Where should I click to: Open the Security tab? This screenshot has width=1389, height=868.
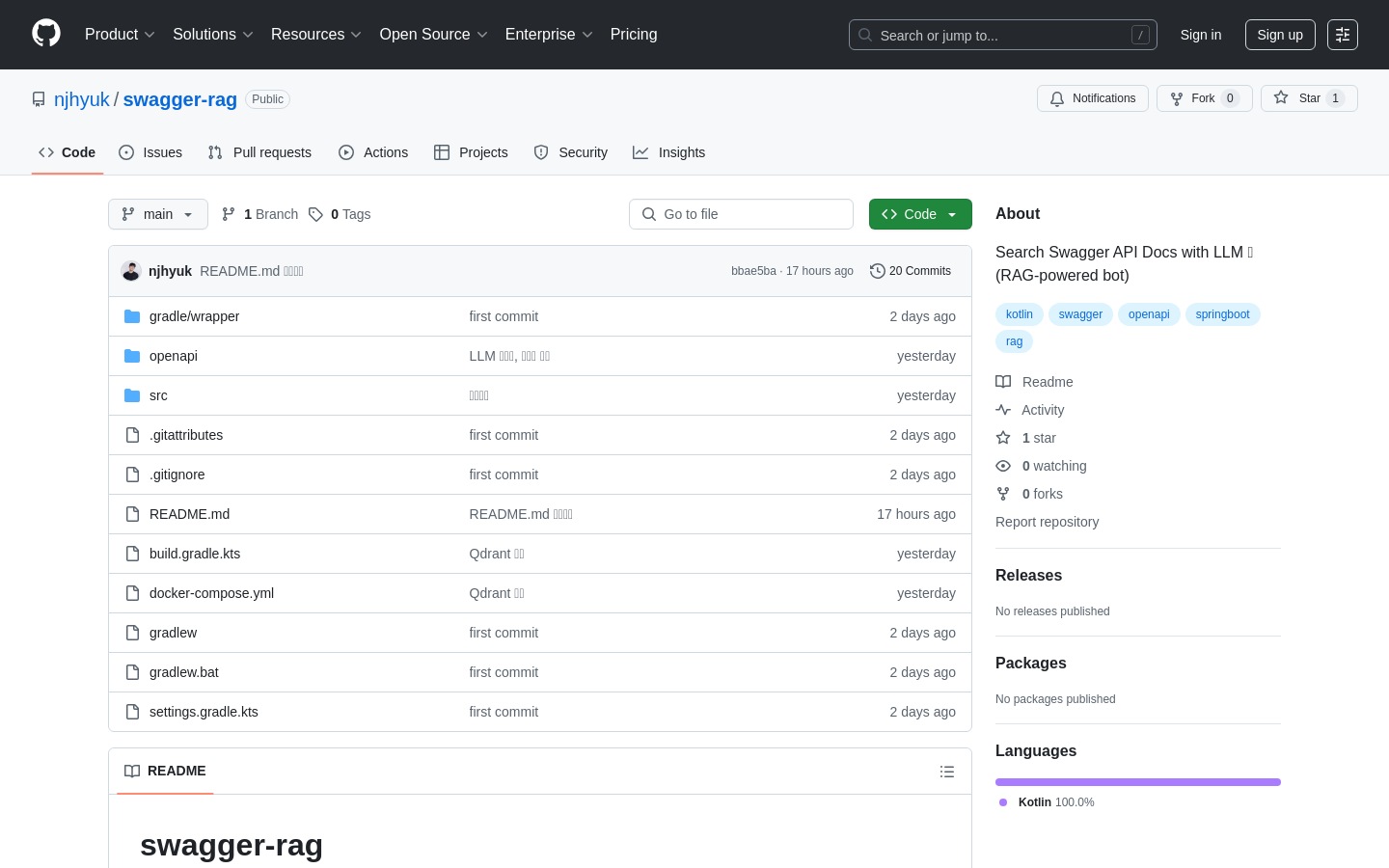click(571, 152)
